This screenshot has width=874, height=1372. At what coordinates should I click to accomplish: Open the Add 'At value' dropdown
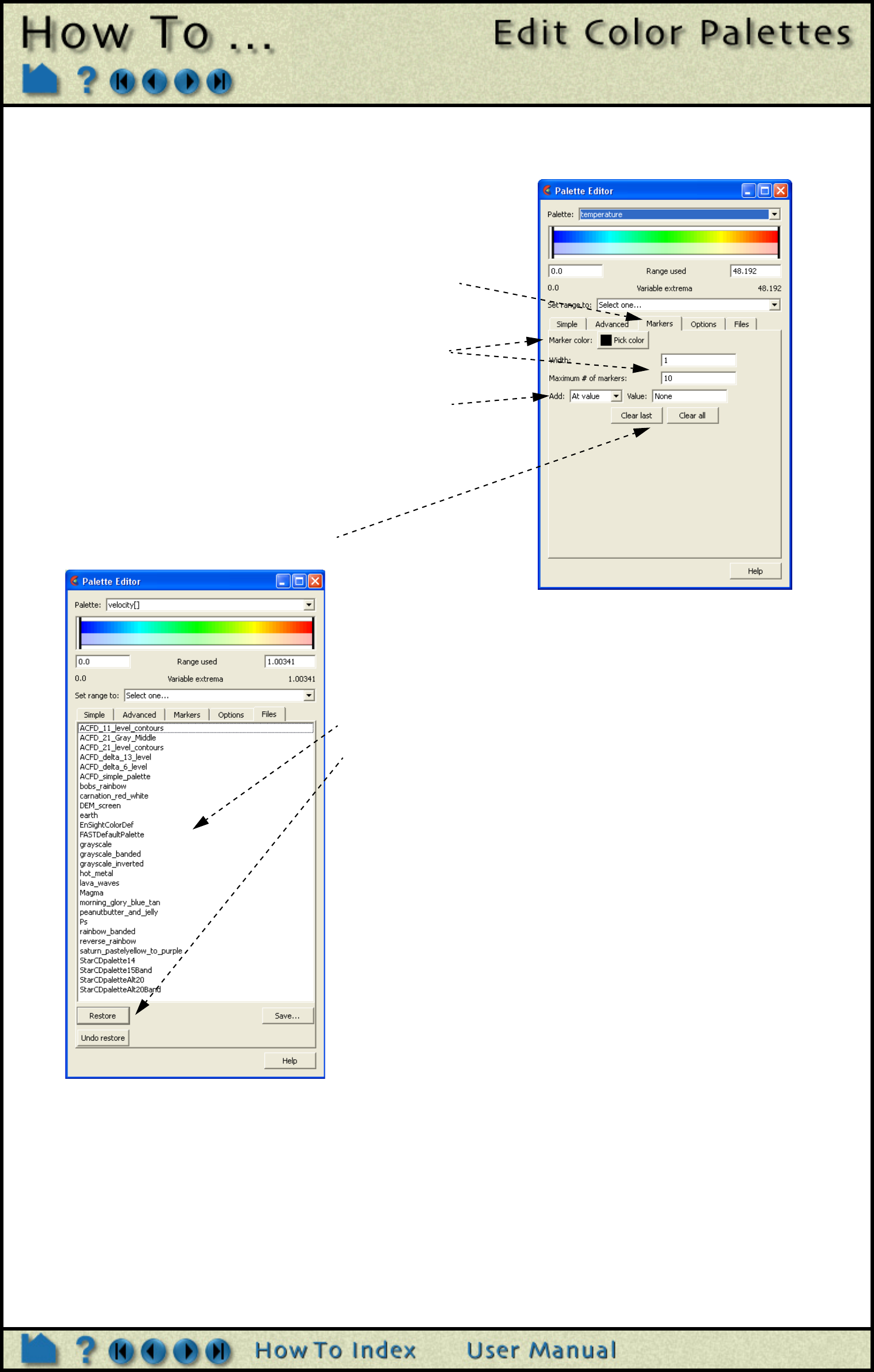[x=616, y=396]
